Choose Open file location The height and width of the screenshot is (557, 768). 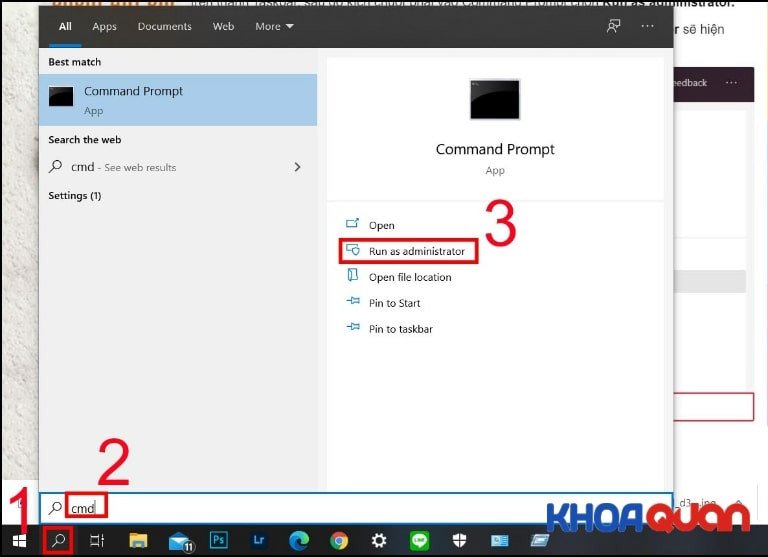coord(410,277)
